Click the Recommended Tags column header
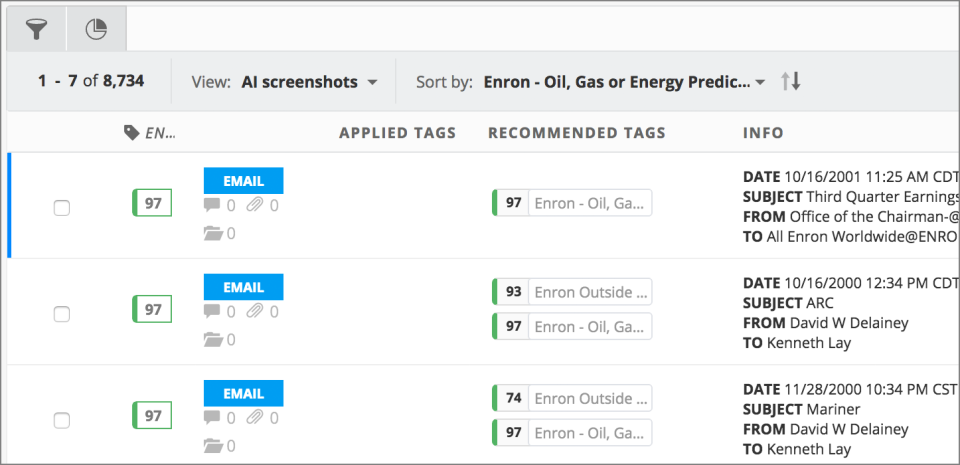The image size is (960, 465). click(576, 133)
